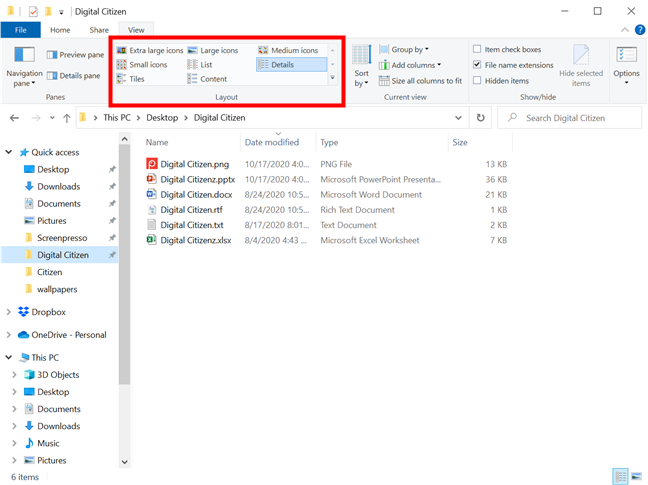Open the Sort by menu

(361, 67)
